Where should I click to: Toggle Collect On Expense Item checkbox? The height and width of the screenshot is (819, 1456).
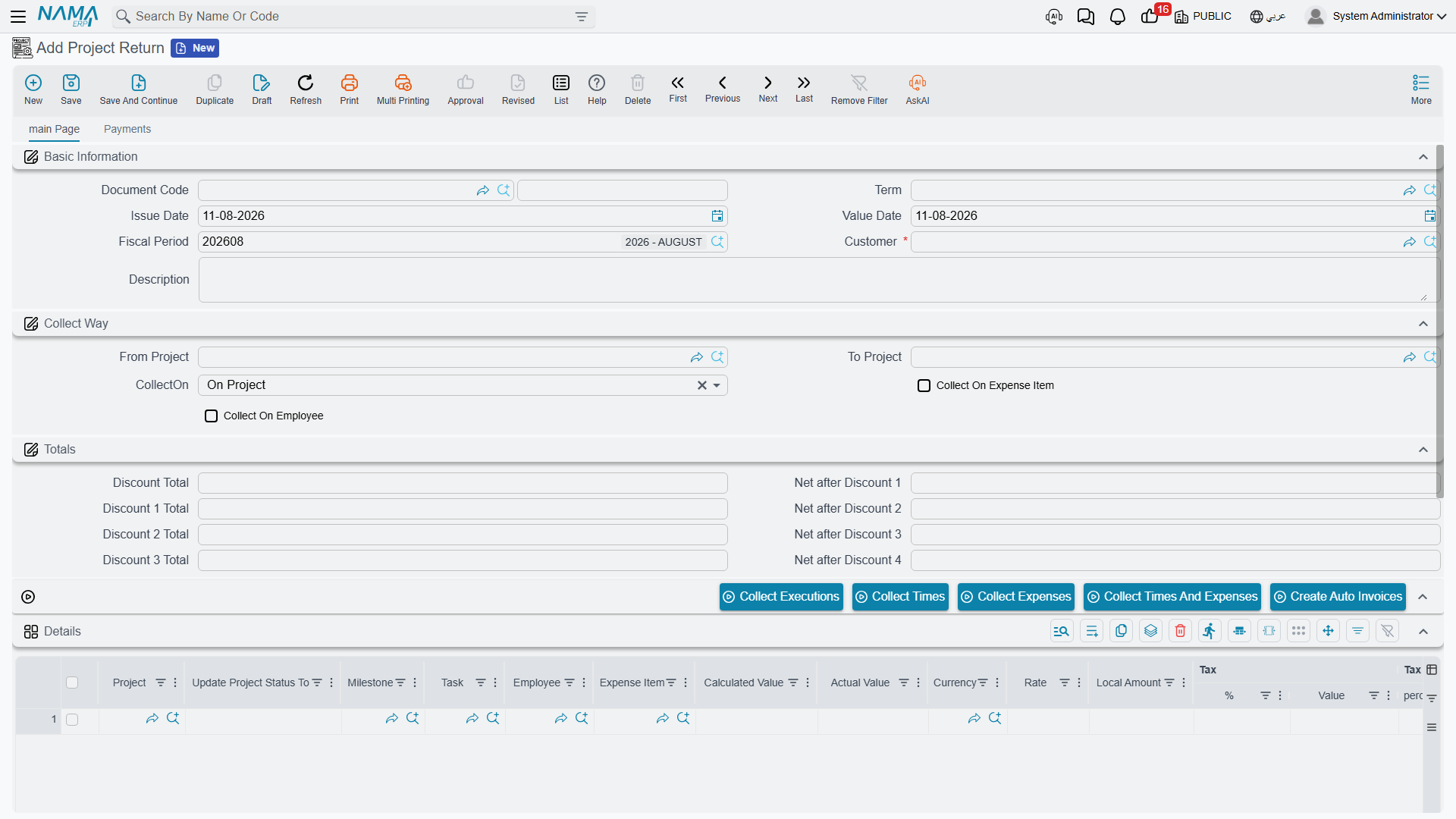point(924,386)
